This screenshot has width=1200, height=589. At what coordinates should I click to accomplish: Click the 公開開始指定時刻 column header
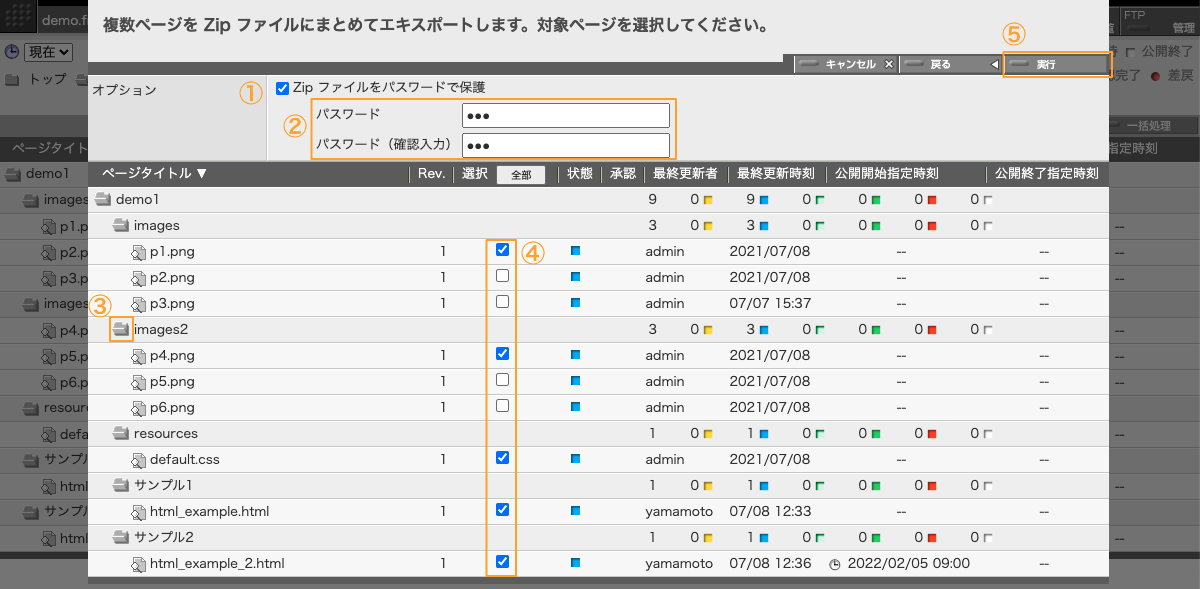click(x=887, y=174)
